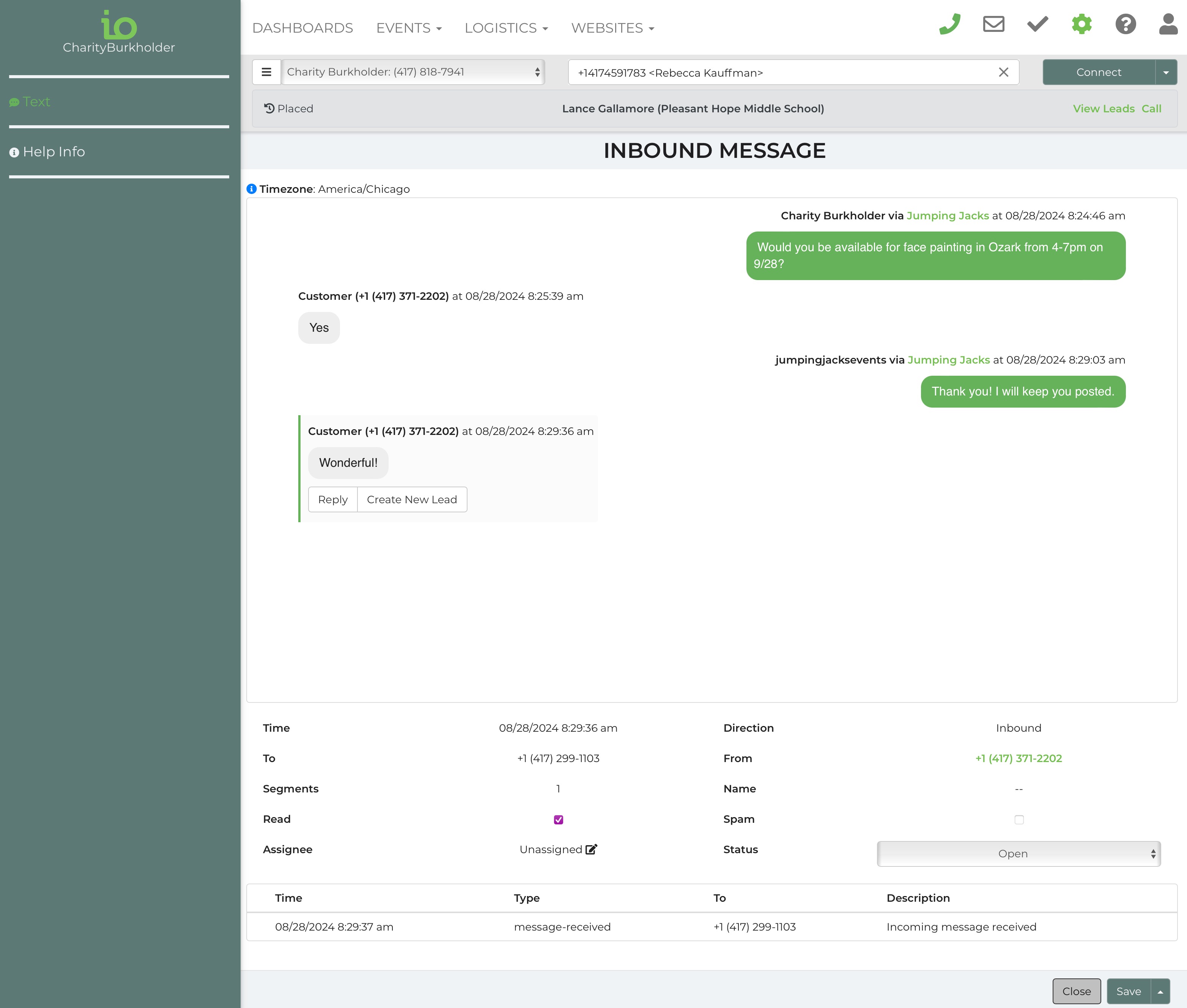This screenshot has width=1187, height=1008.
Task: Open the EVENTS menu
Action: 408,28
